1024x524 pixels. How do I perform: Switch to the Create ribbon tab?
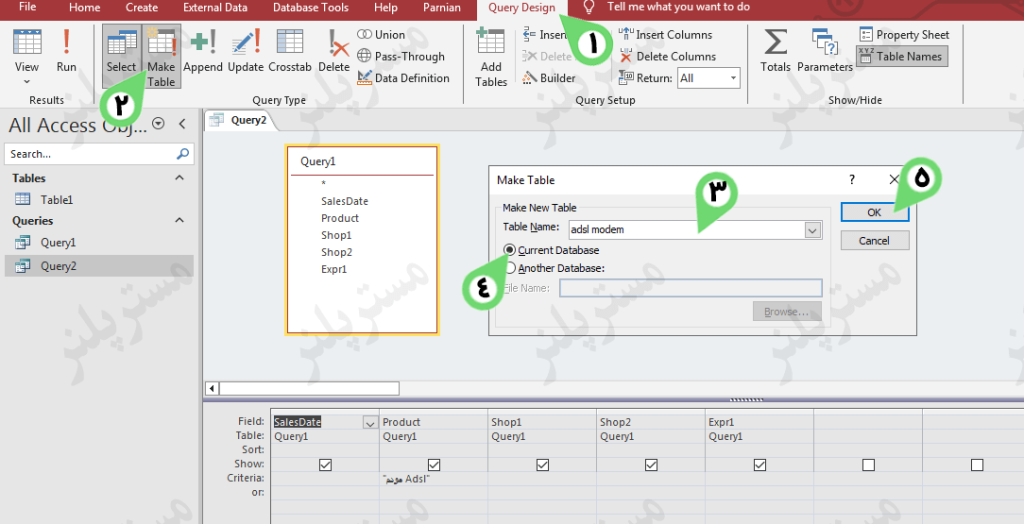tap(142, 8)
